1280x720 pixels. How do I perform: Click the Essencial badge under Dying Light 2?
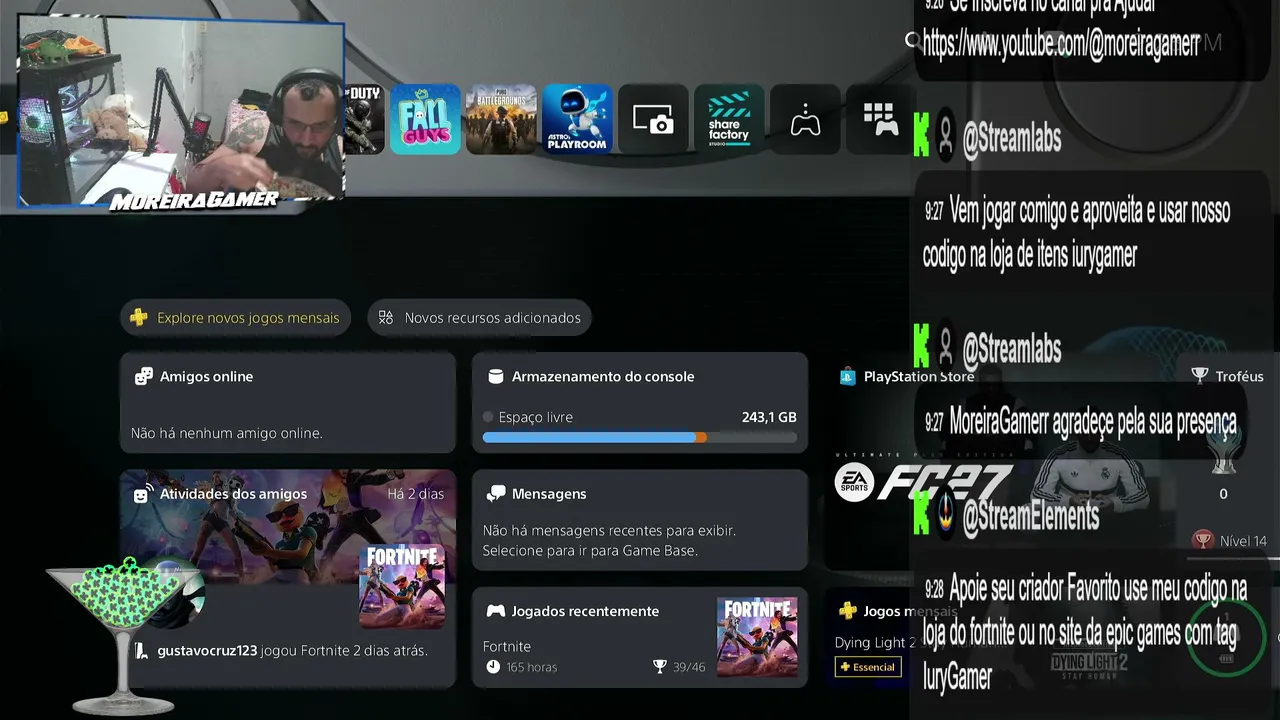pos(868,667)
